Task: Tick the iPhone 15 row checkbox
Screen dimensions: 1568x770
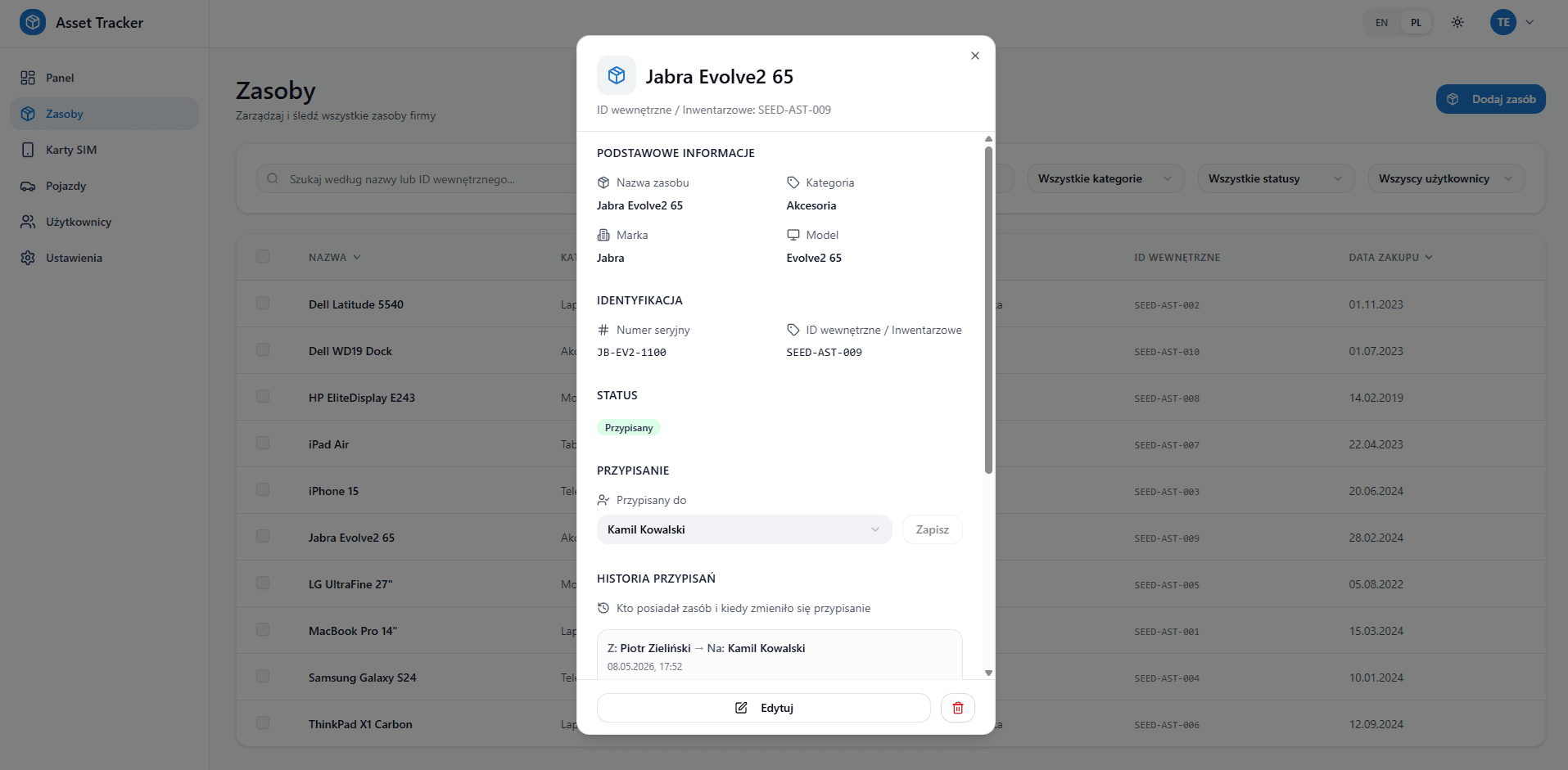Action: [263, 489]
